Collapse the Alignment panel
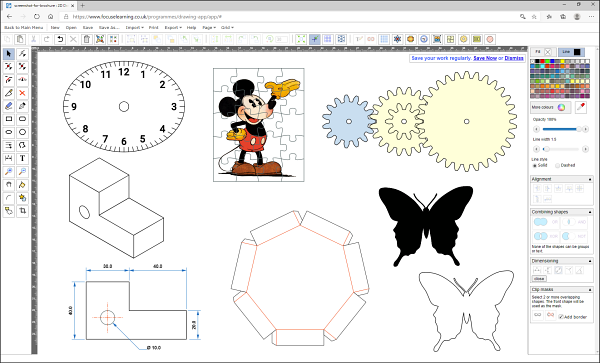The width and height of the screenshot is (600, 363). tap(590, 179)
